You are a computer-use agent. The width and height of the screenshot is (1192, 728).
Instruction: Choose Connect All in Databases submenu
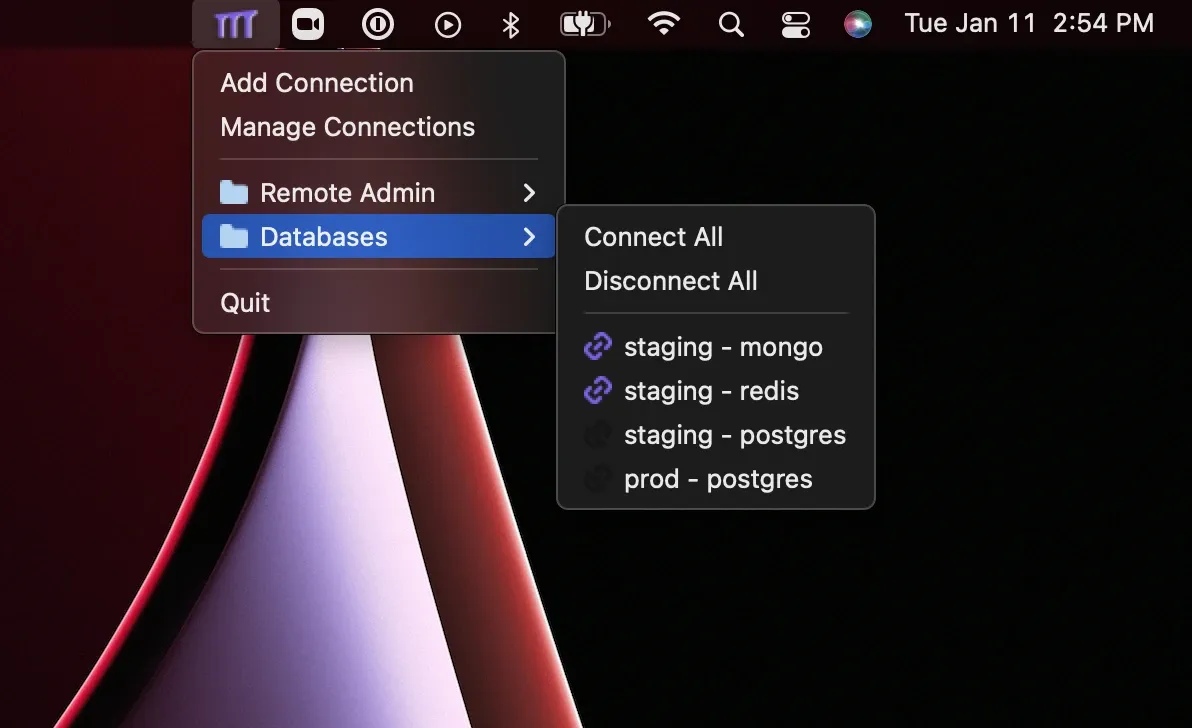point(715,237)
